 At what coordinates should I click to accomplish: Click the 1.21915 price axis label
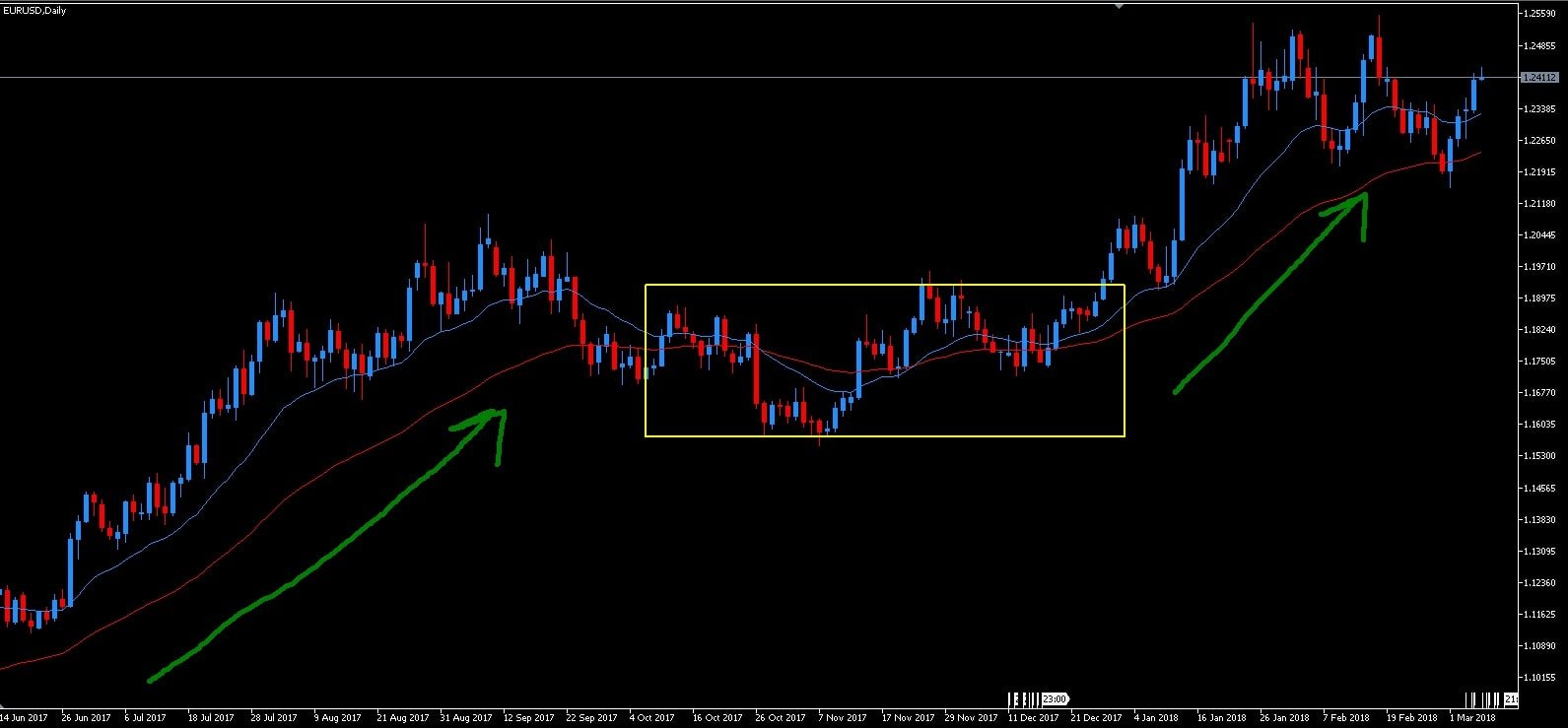point(1539,171)
